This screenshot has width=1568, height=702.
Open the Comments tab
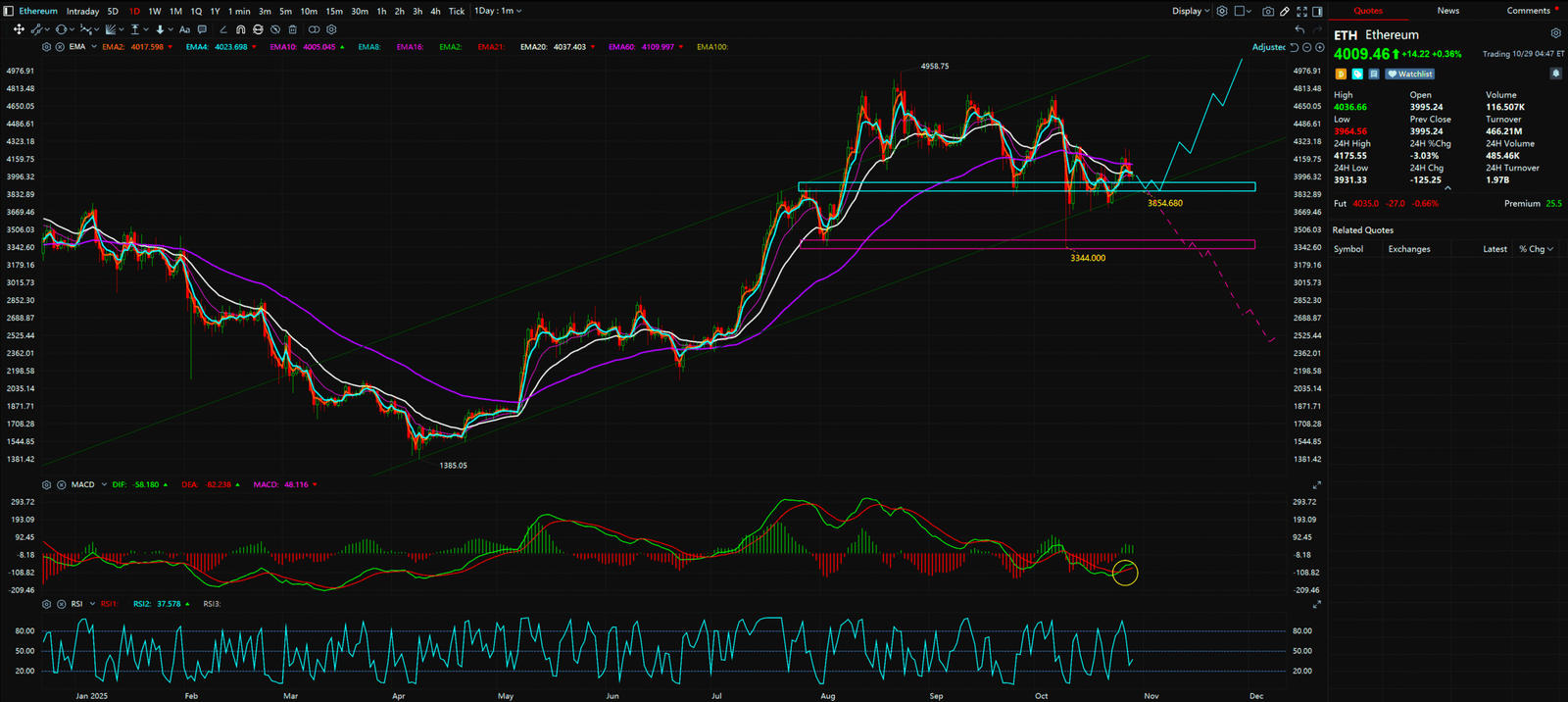[x=1528, y=11]
